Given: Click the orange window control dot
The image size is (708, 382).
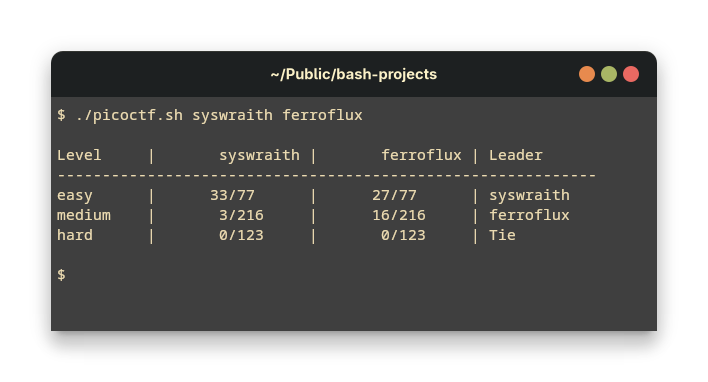Looking at the screenshot, I should 587,74.
